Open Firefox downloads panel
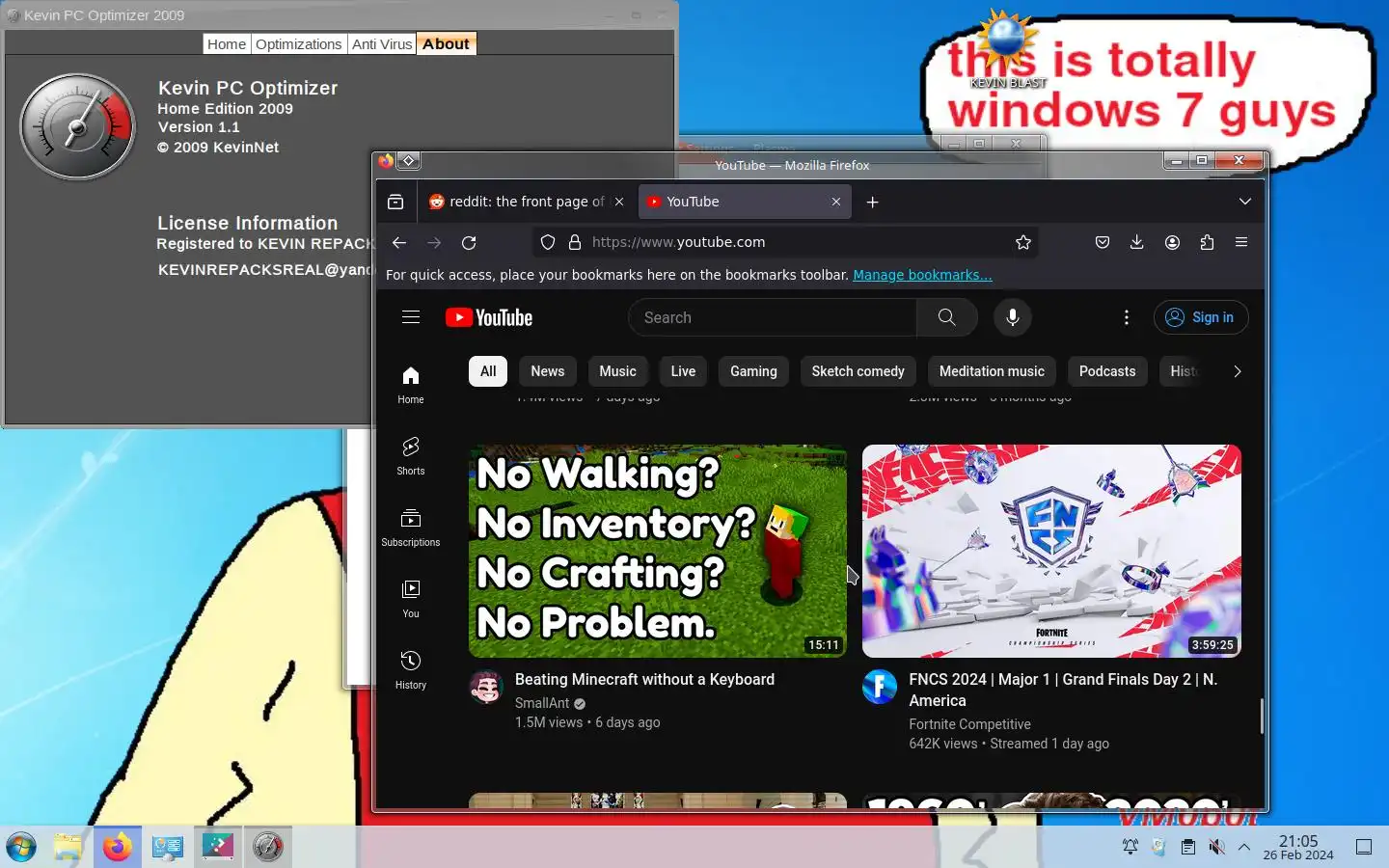The height and width of the screenshot is (868, 1389). (x=1137, y=243)
